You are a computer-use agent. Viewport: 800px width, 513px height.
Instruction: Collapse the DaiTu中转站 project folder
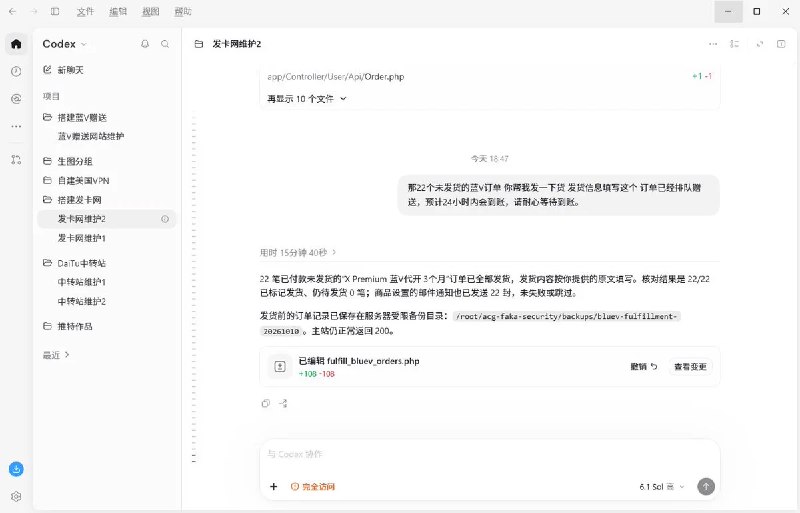pyautogui.click(x=108, y=263)
